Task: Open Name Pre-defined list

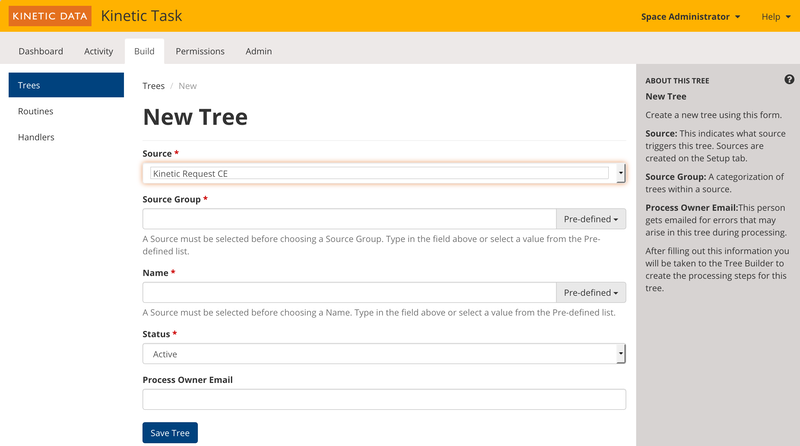Action: click(x=591, y=292)
